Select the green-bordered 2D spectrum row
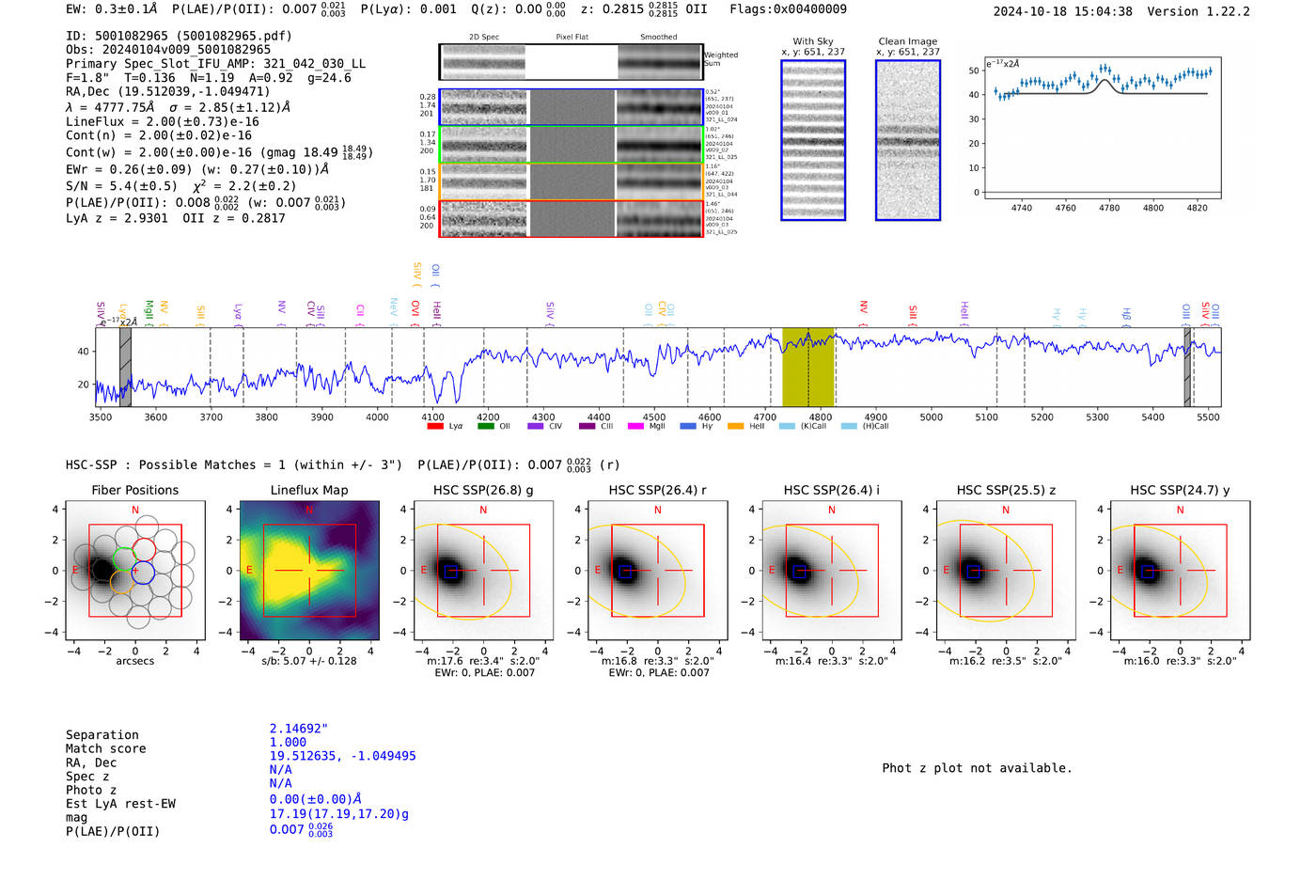 tap(572, 145)
